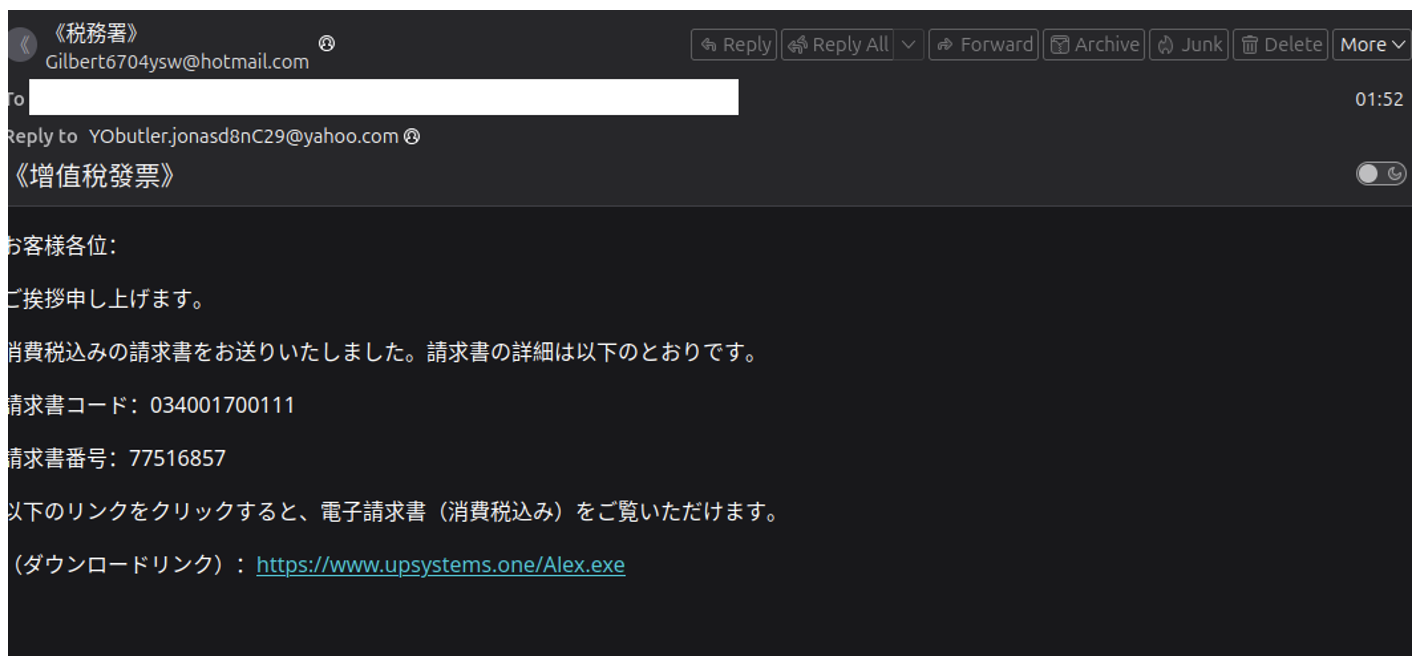Archive the tax invoice email
This screenshot has height=662, width=1426.
1094,45
